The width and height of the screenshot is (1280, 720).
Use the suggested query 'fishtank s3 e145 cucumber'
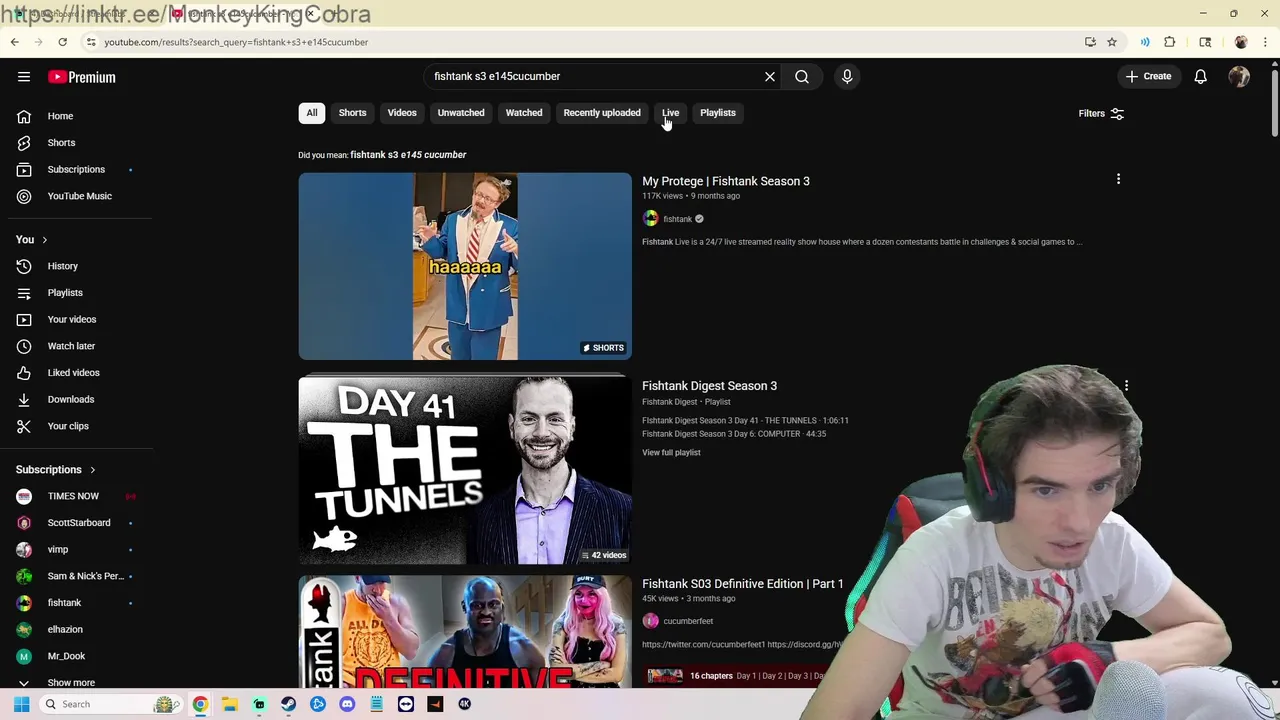pyautogui.click(x=408, y=155)
